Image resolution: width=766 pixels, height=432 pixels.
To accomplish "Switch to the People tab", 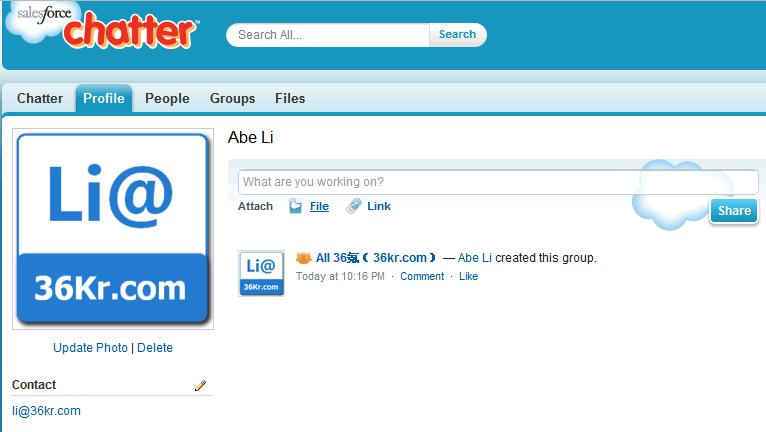I will pos(167,98).
